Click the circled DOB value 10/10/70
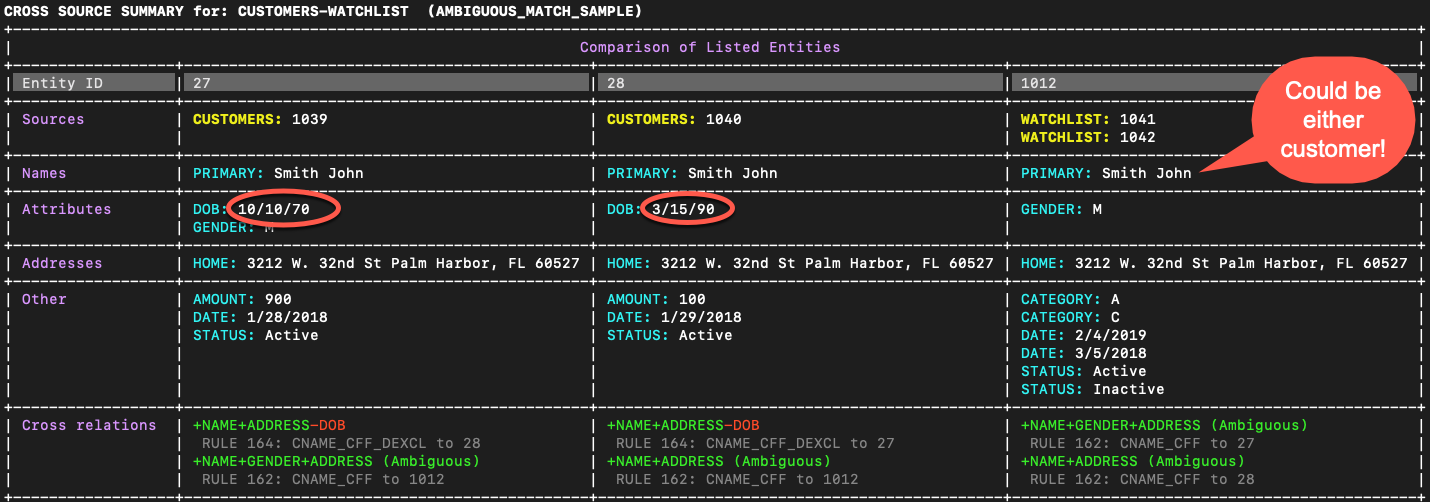Screen dimensions: 1430x502 point(273,209)
